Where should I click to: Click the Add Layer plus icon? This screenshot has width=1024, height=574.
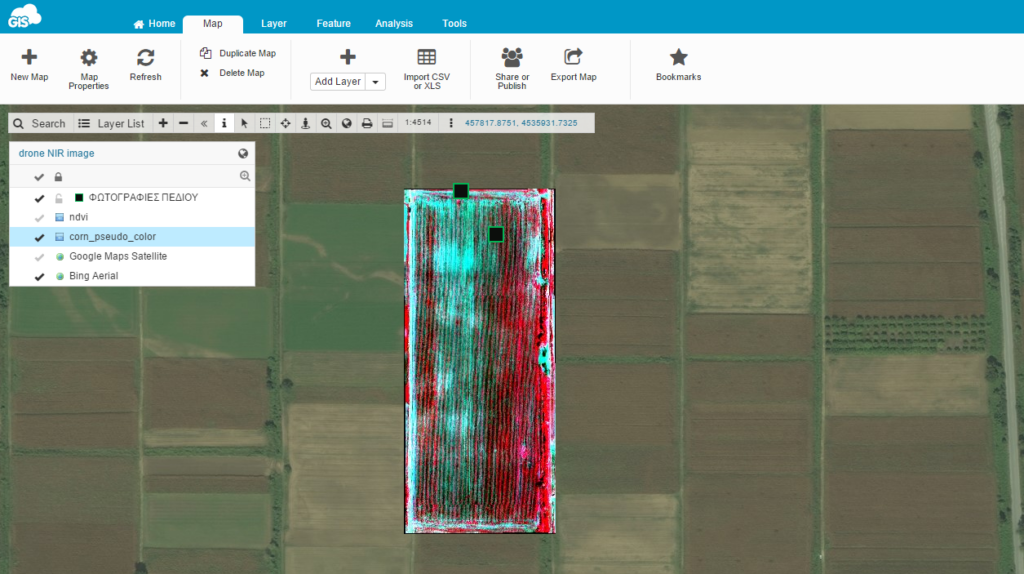point(347,57)
